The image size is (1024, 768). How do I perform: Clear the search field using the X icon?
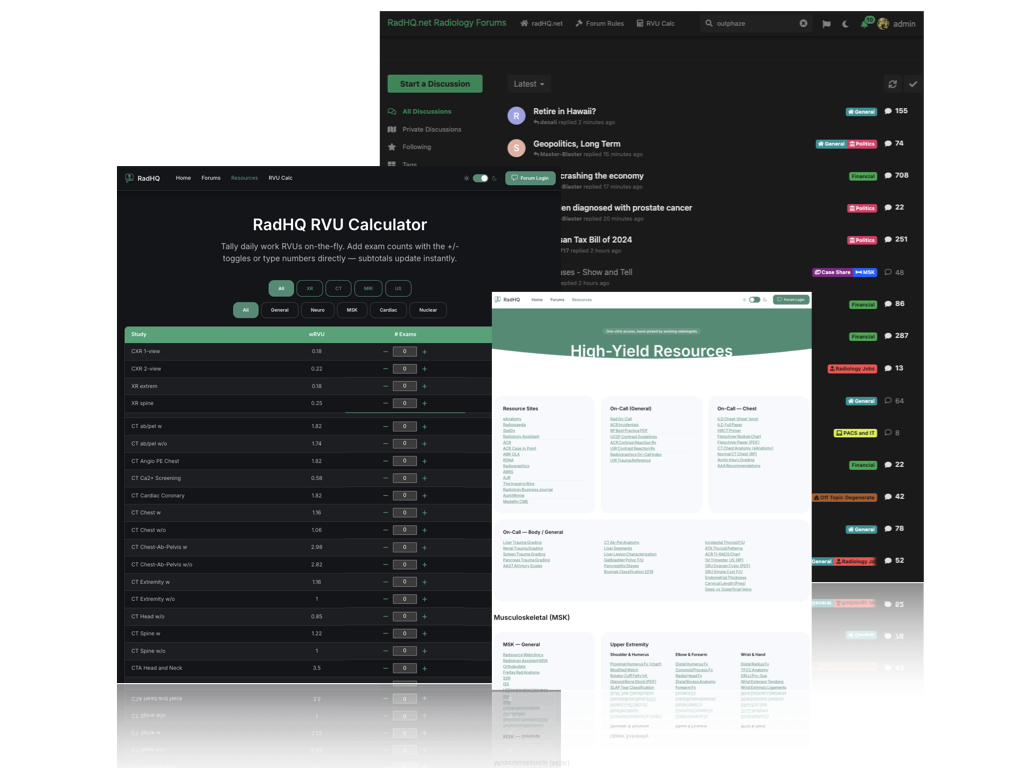803,23
